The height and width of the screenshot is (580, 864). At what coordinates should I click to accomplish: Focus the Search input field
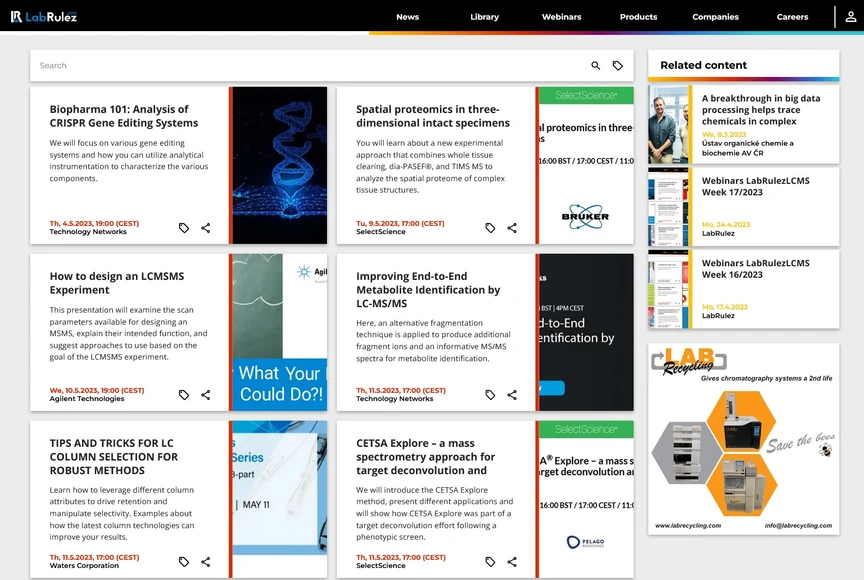point(309,66)
